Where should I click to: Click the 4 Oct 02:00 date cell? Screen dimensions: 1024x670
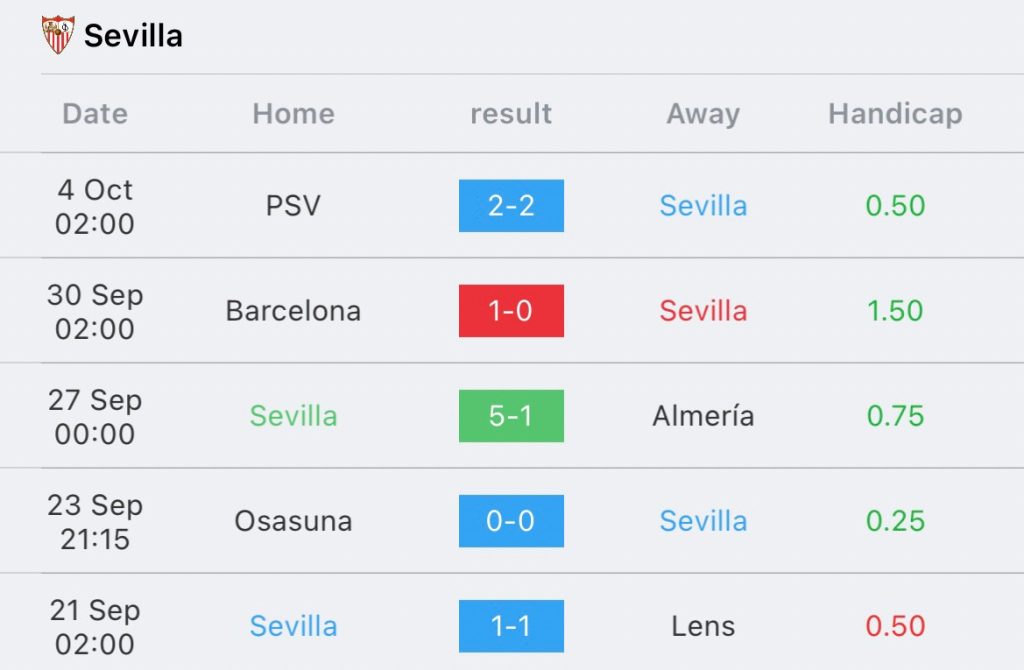point(95,206)
